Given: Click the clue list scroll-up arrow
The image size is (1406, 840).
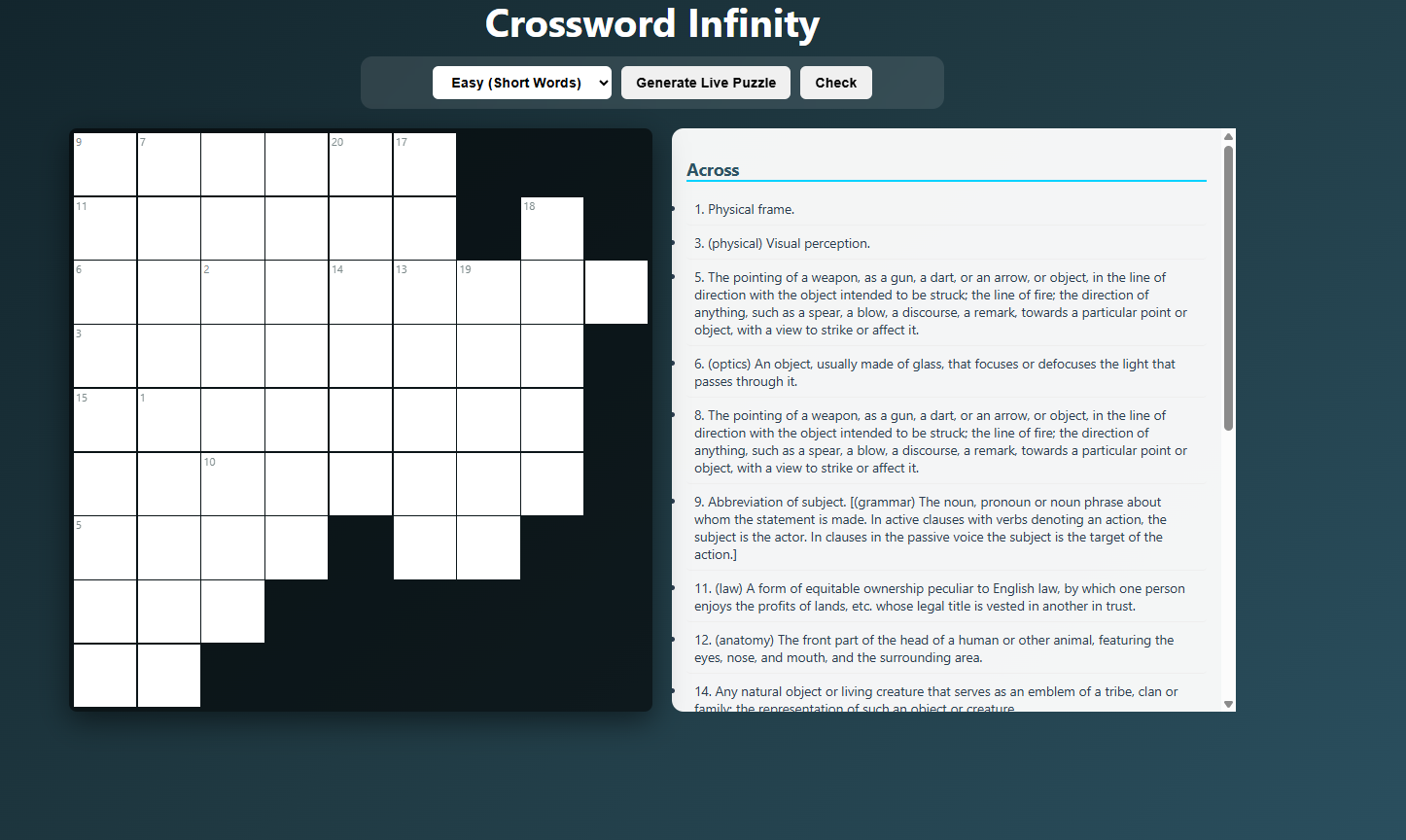Looking at the screenshot, I should point(1228,136).
